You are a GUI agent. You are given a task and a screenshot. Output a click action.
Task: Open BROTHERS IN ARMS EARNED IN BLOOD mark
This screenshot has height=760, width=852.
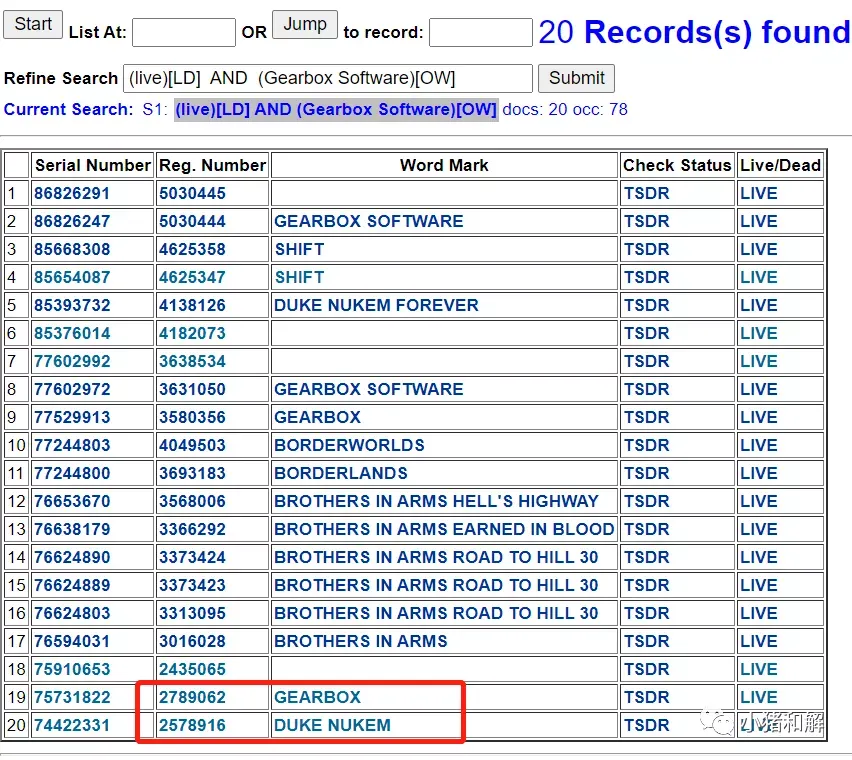pyautogui.click(x=444, y=529)
